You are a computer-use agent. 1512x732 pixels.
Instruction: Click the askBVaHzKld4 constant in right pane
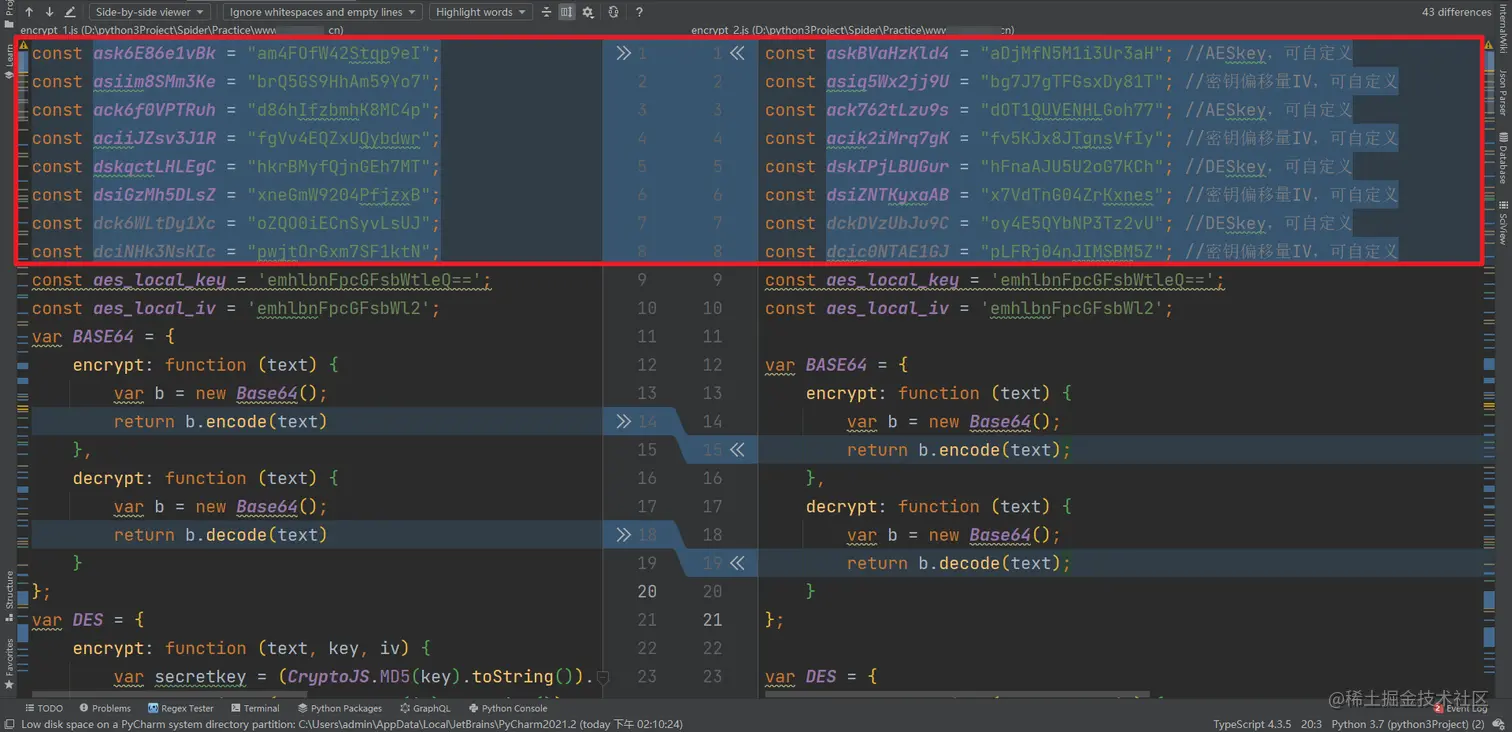[x=887, y=53]
